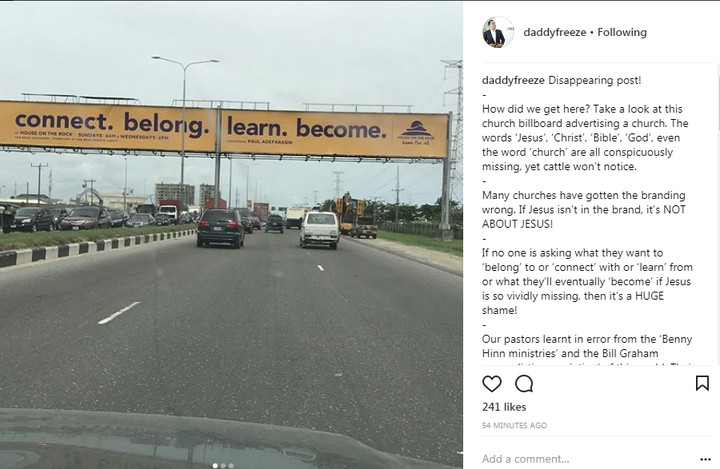Open daddyfreeze username in the caption
This screenshot has height=469, width=720.
tap(513, 80)
